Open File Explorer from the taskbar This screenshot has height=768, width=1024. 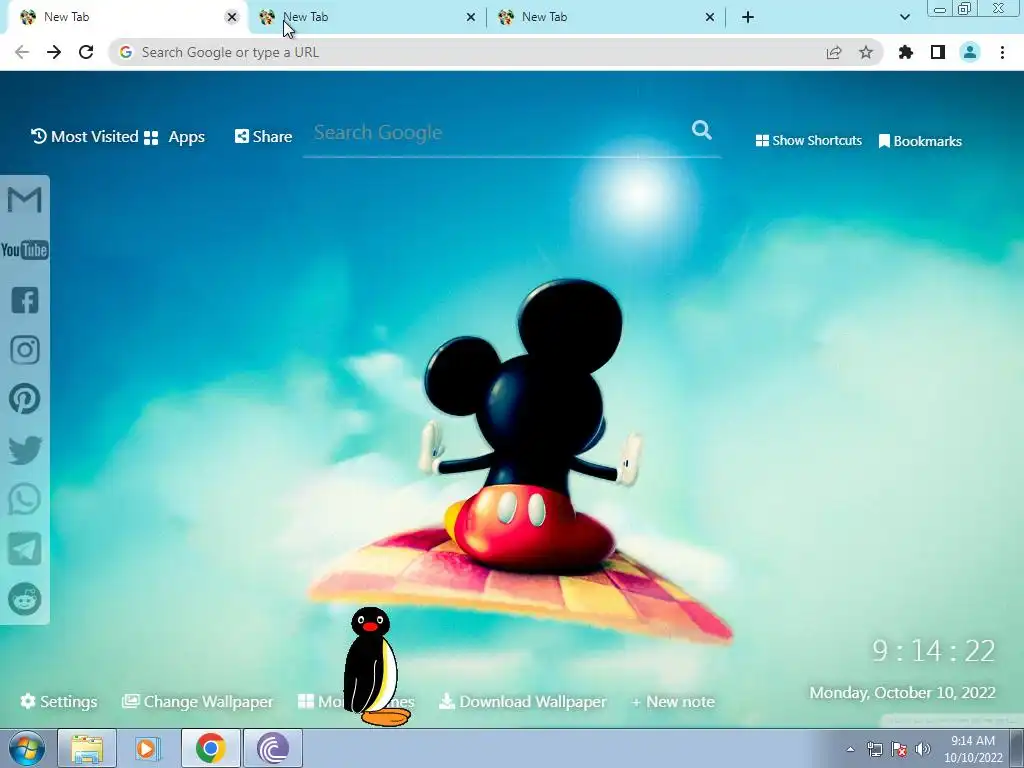[87, 748]
